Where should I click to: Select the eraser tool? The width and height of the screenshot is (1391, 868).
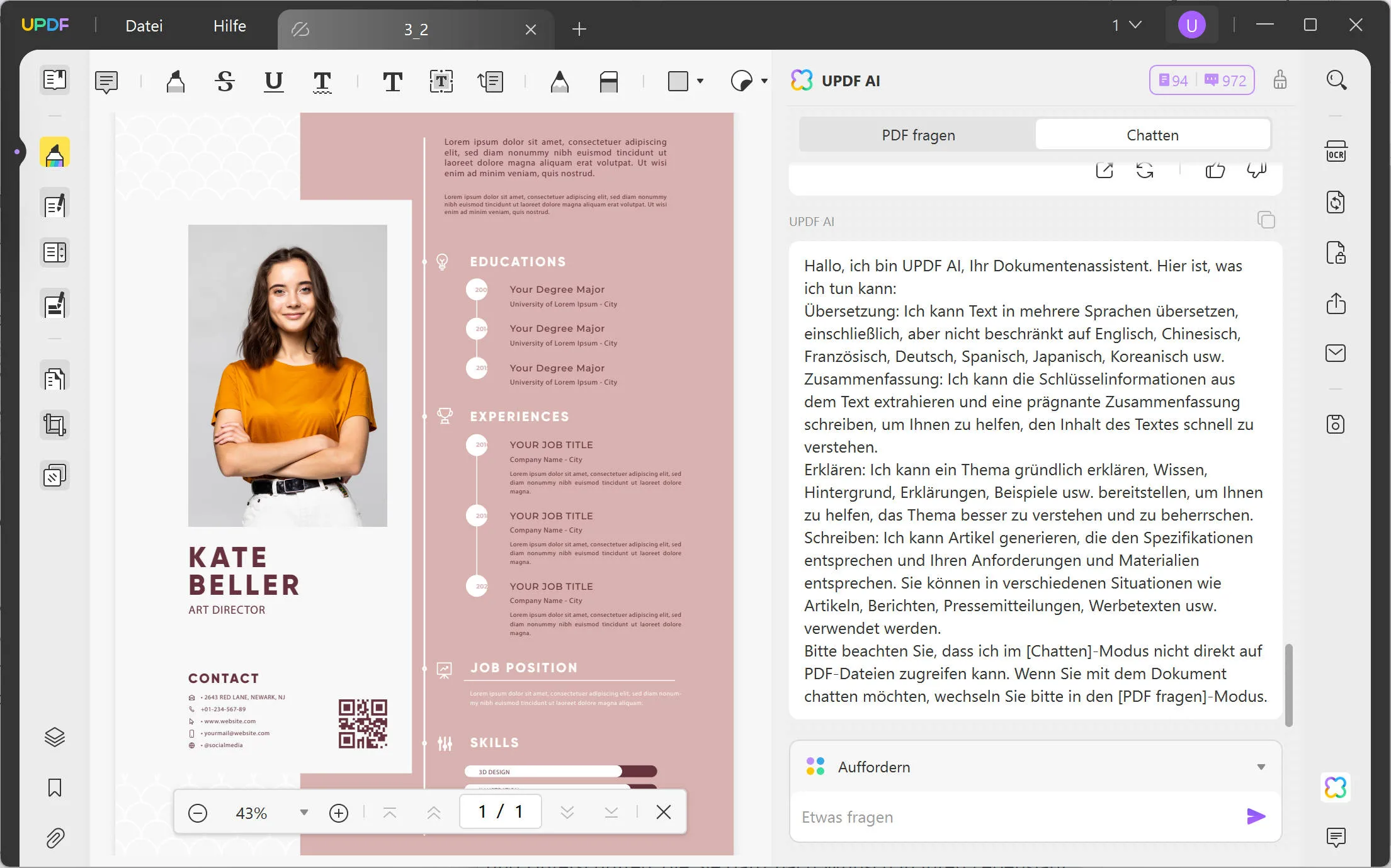(x=610, y=82)
